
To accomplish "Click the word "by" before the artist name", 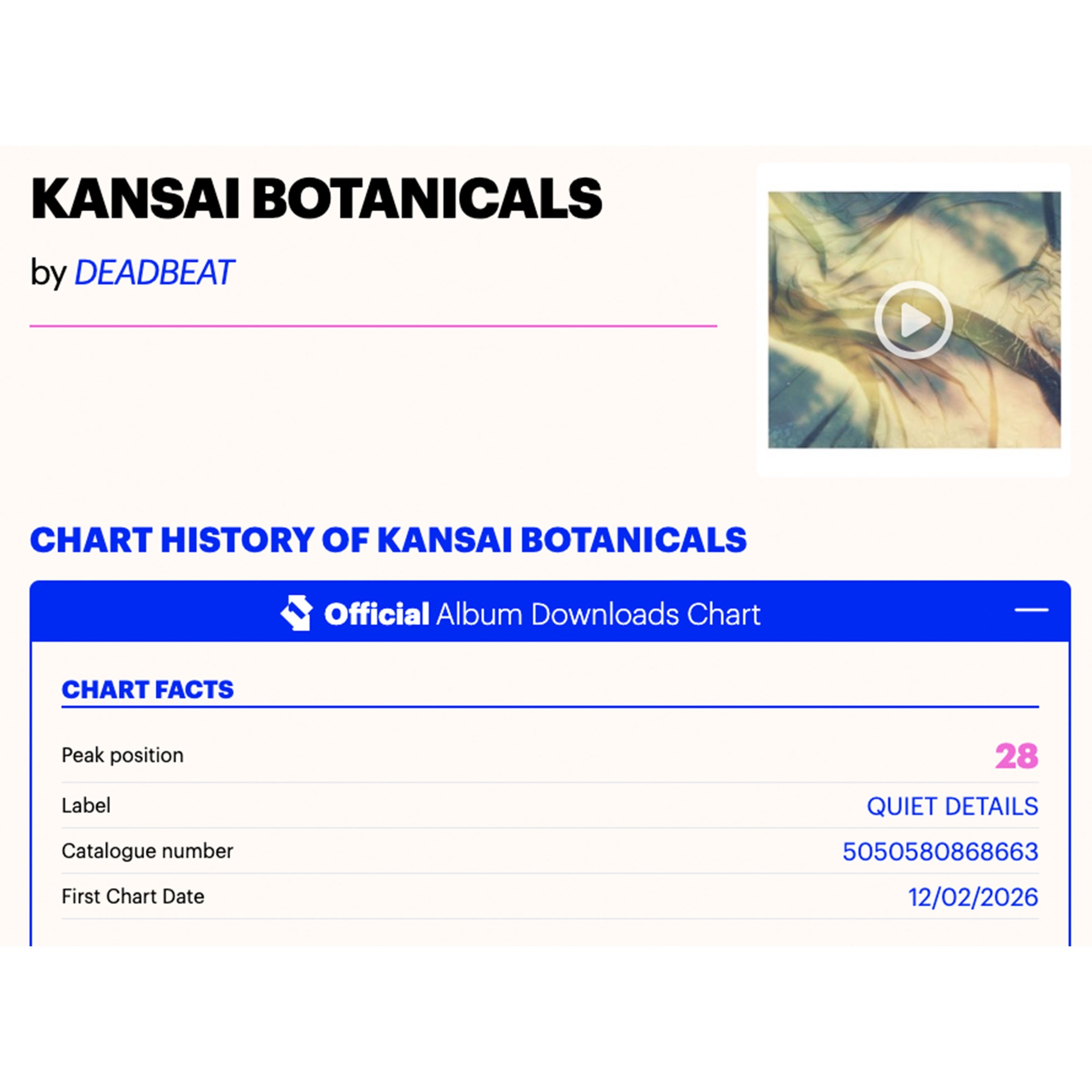I will pos(49,272).
